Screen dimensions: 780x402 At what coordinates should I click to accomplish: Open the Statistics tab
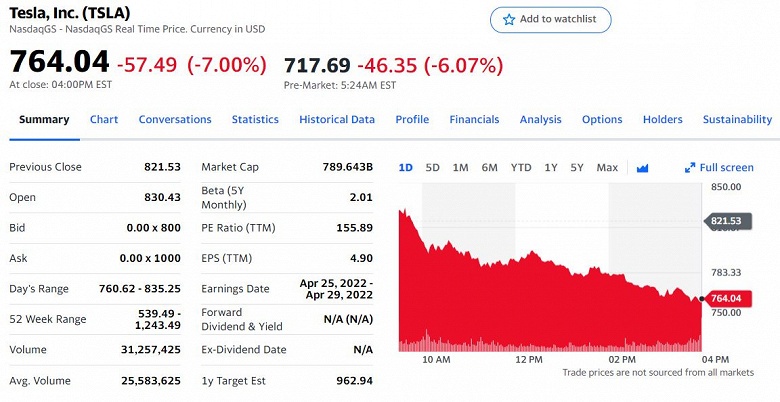[255, 120]
